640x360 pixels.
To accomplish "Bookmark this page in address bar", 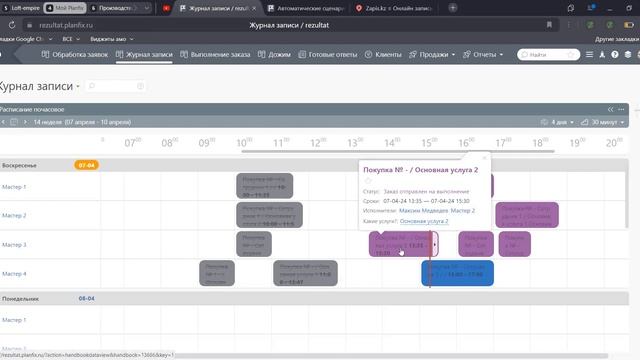I will [x=549, y=25].
